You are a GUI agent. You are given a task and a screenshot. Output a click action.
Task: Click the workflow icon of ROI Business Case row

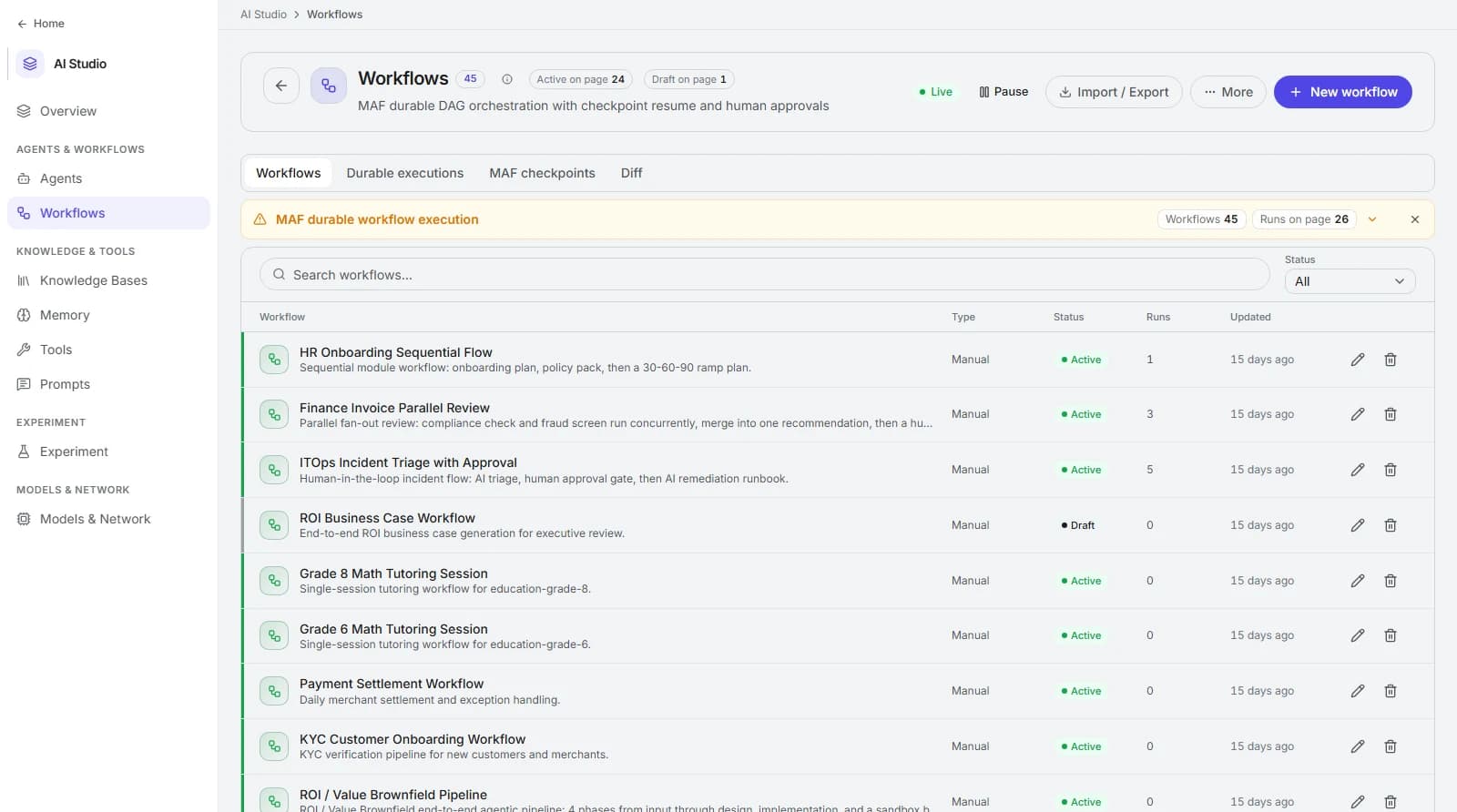(274, 525)
